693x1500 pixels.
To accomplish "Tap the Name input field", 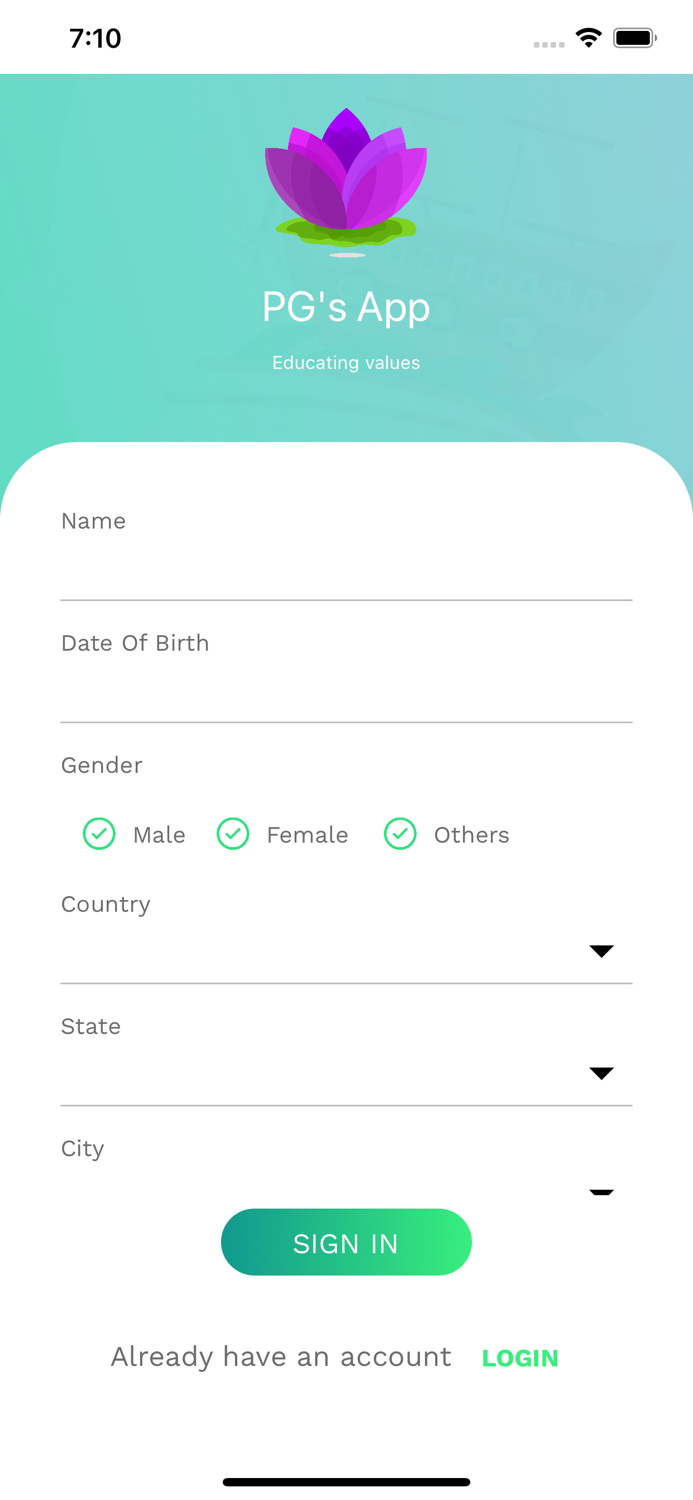I will point(346,570).
